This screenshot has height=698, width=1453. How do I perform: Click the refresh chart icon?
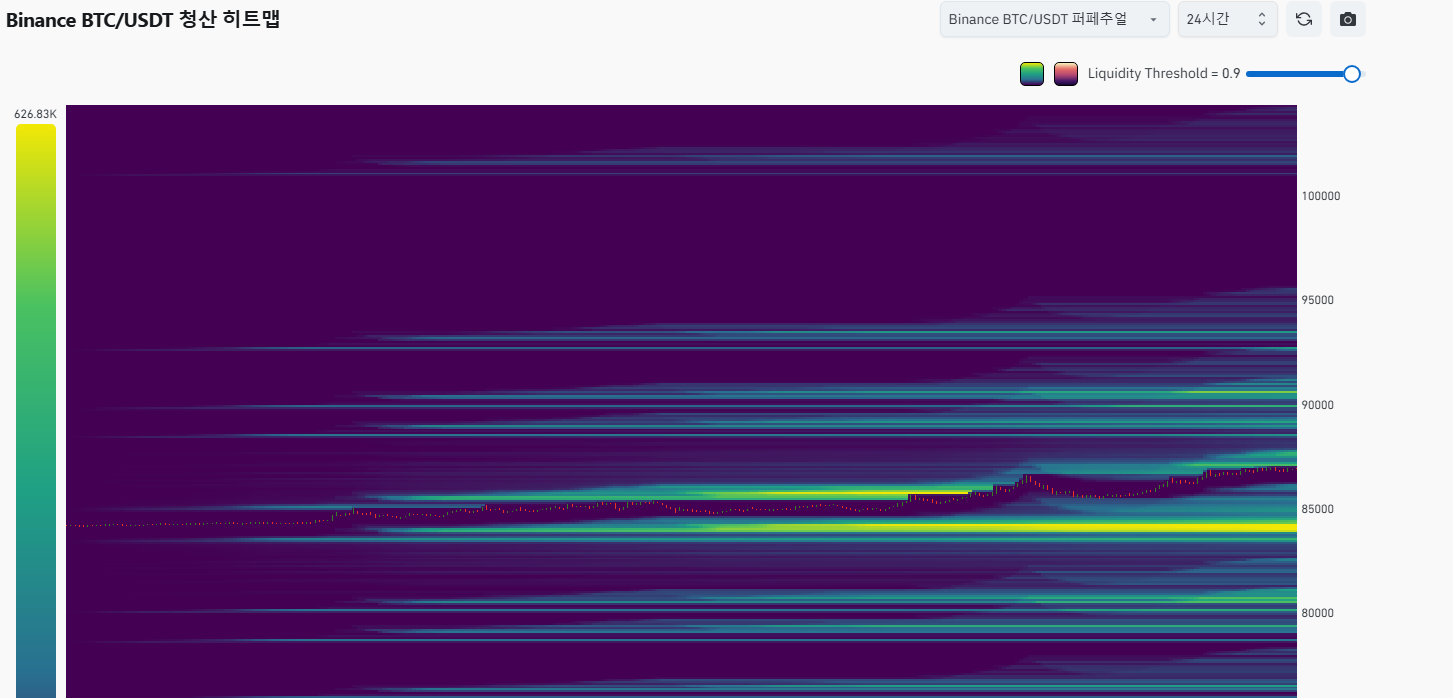coord(1304,19)
